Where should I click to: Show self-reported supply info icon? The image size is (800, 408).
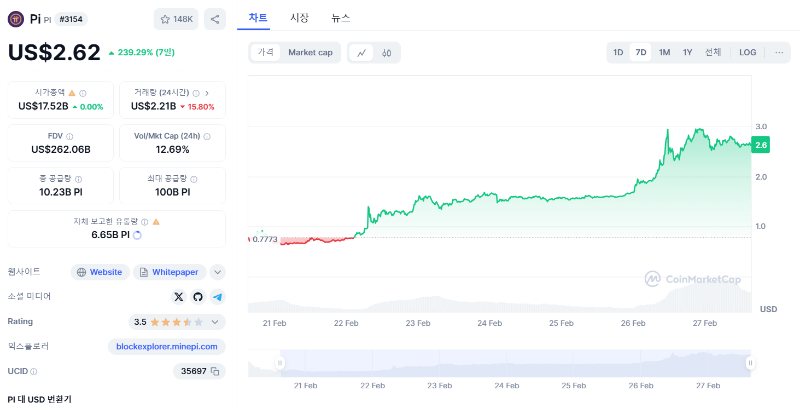tap(144, 222)
